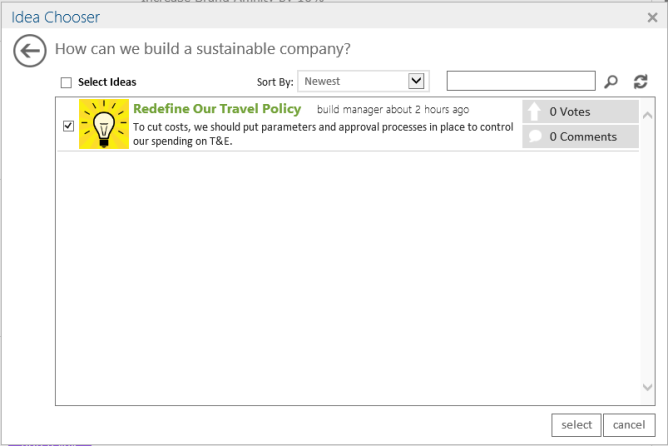Upvote the idea with the up arrow icon

click(x=535, y=112)
